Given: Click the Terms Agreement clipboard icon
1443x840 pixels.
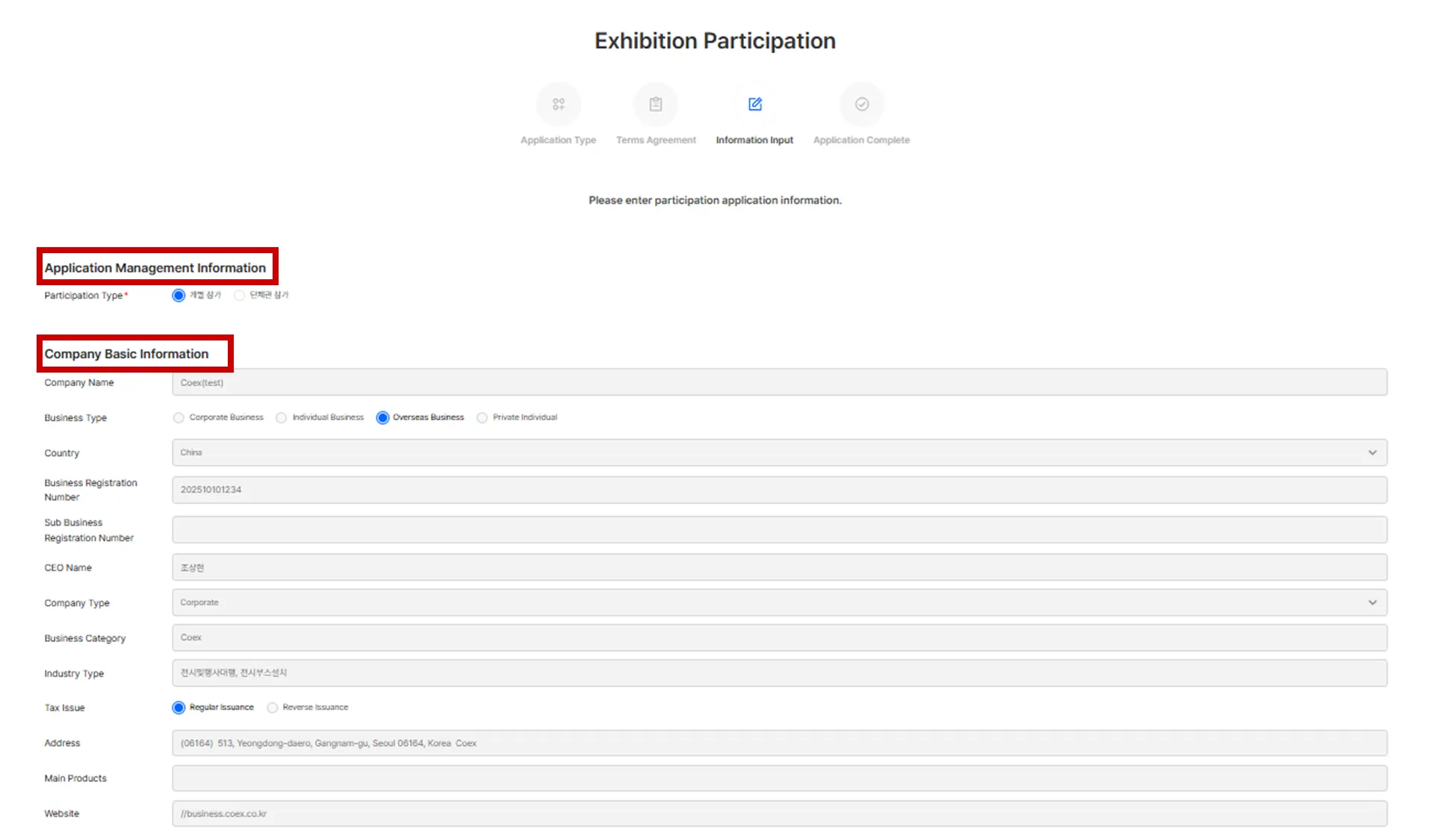Looking at the screenshot, I should pos(655,105).
